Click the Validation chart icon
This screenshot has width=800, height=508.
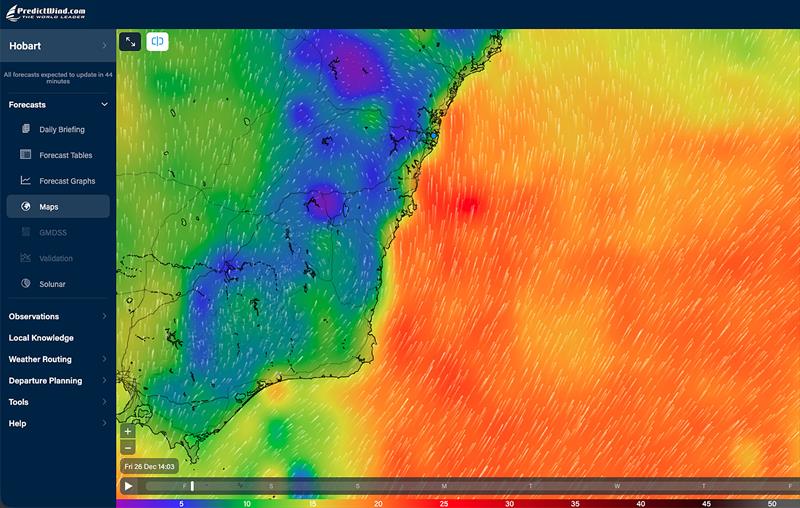26,258
